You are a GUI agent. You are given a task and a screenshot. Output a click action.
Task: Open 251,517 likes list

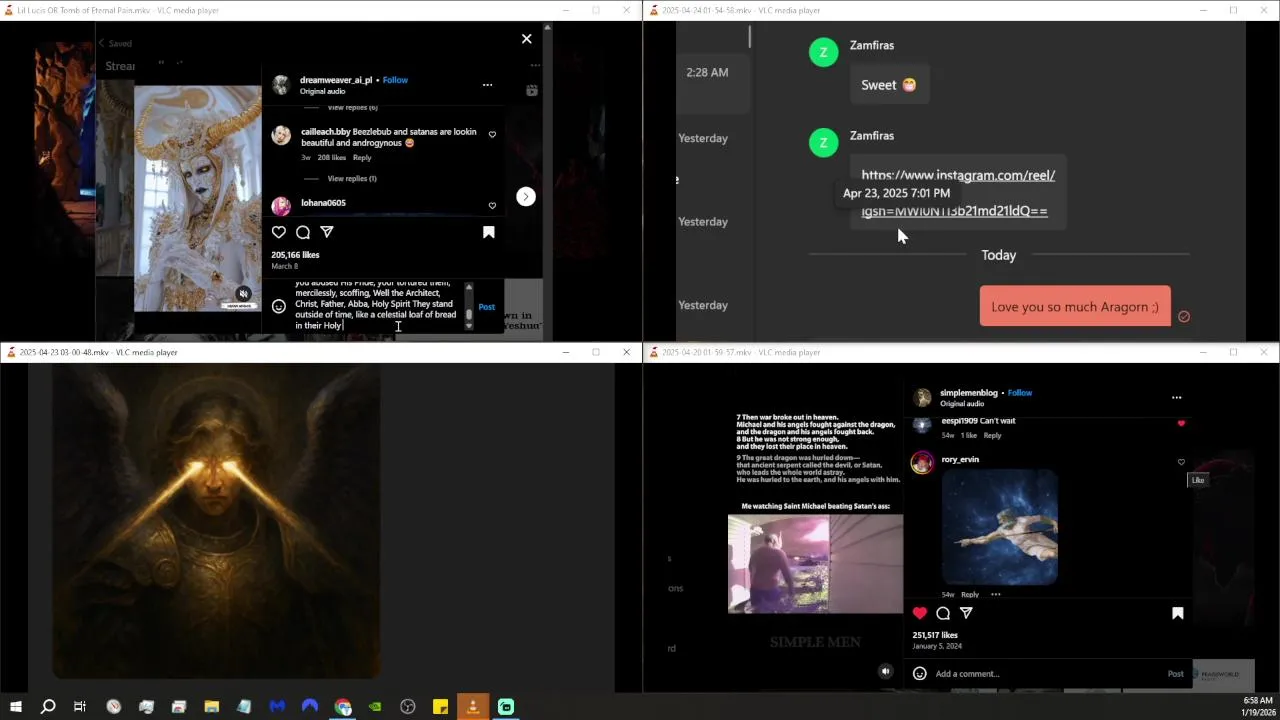click(x=935, y=635)
